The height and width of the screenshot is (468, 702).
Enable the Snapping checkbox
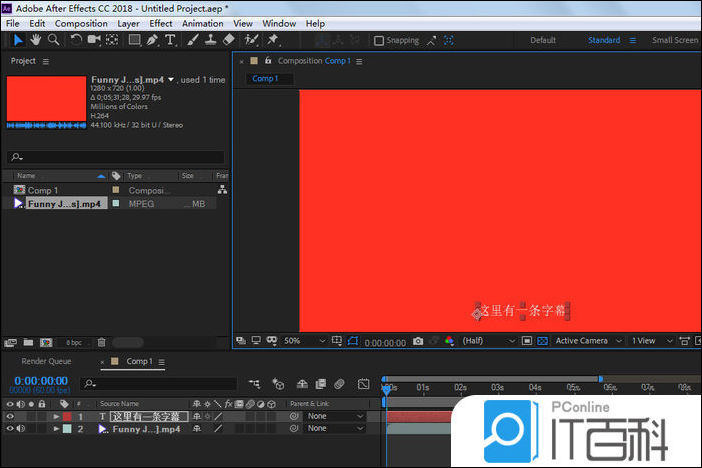click(x=379, y=41)
